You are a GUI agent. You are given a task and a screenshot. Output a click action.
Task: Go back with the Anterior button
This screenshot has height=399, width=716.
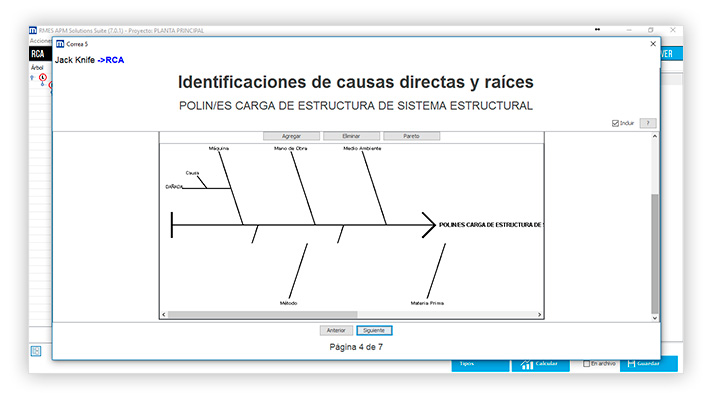(x=336, y=331)
